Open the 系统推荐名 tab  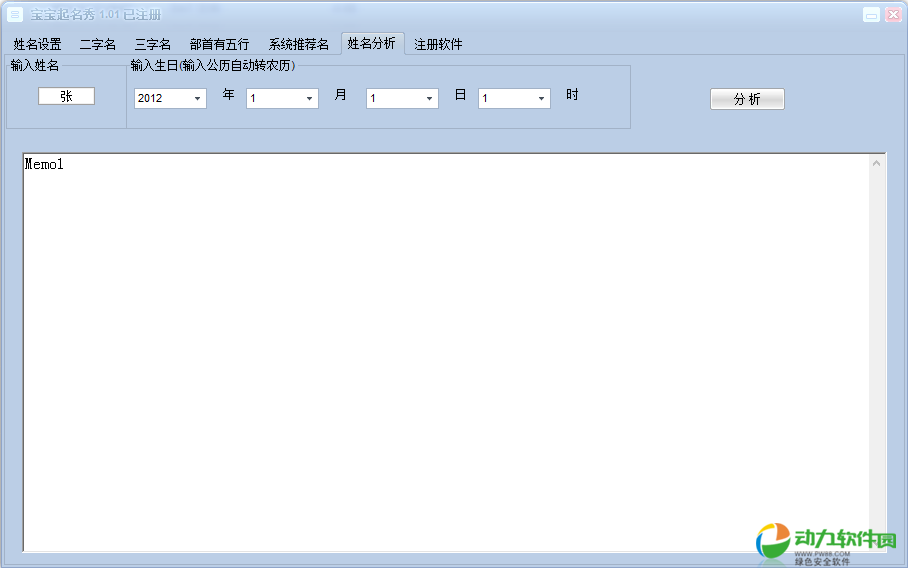coord(298,44)
